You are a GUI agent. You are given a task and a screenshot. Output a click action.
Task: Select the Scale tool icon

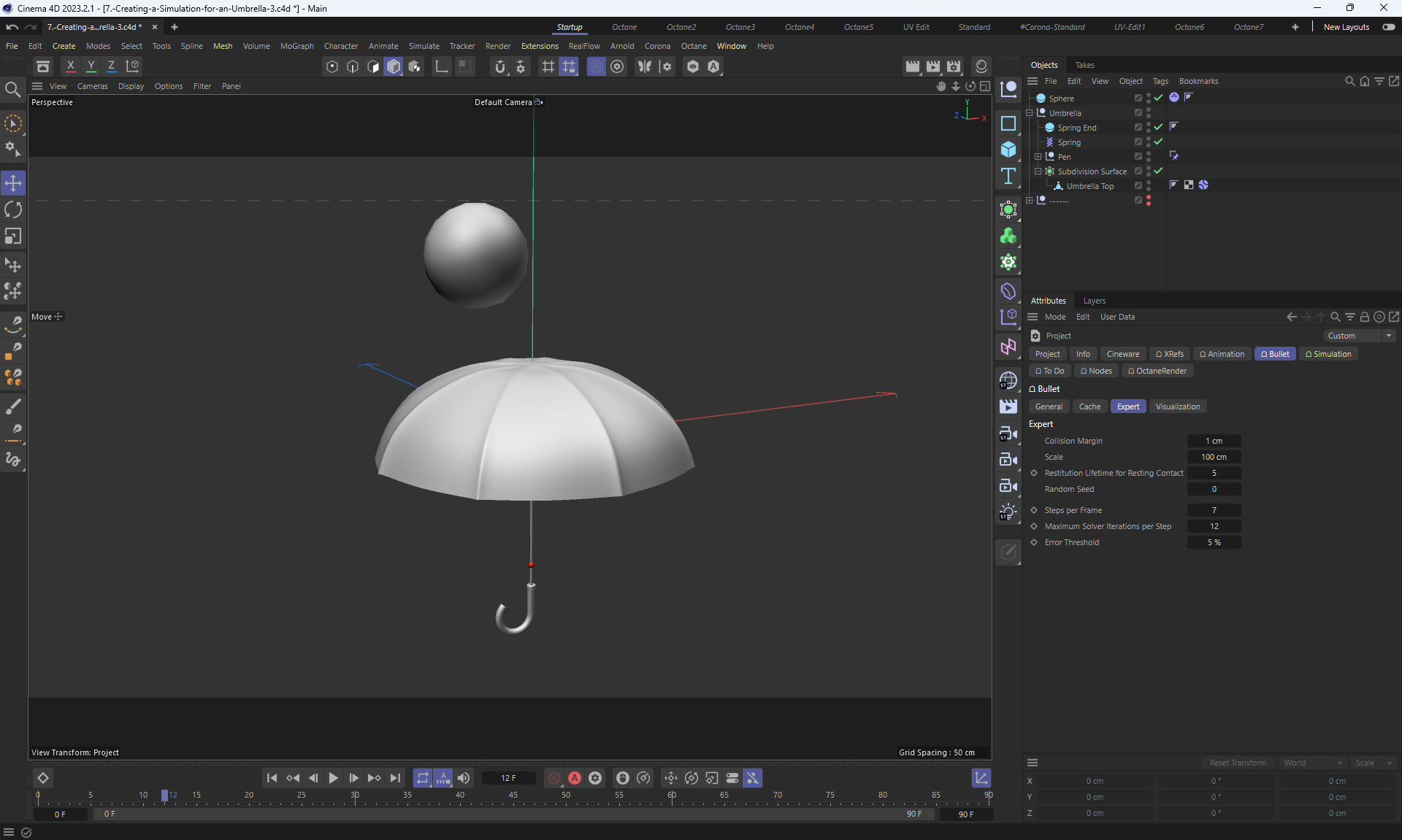(13, 236)
